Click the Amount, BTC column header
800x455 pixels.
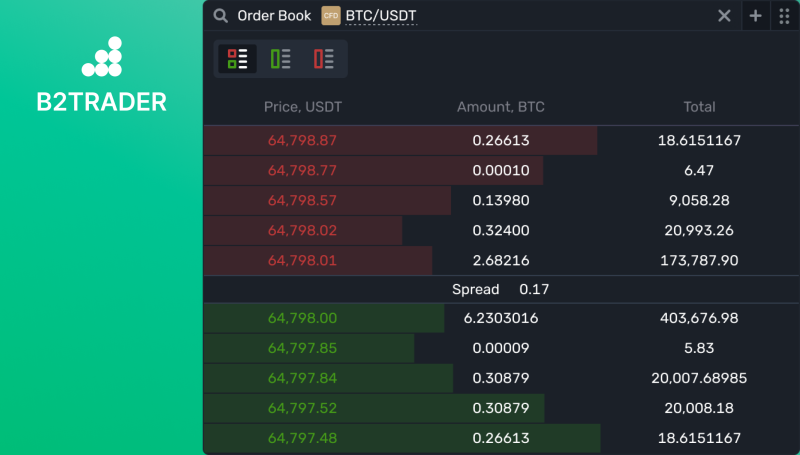click(x=500, y=107)
